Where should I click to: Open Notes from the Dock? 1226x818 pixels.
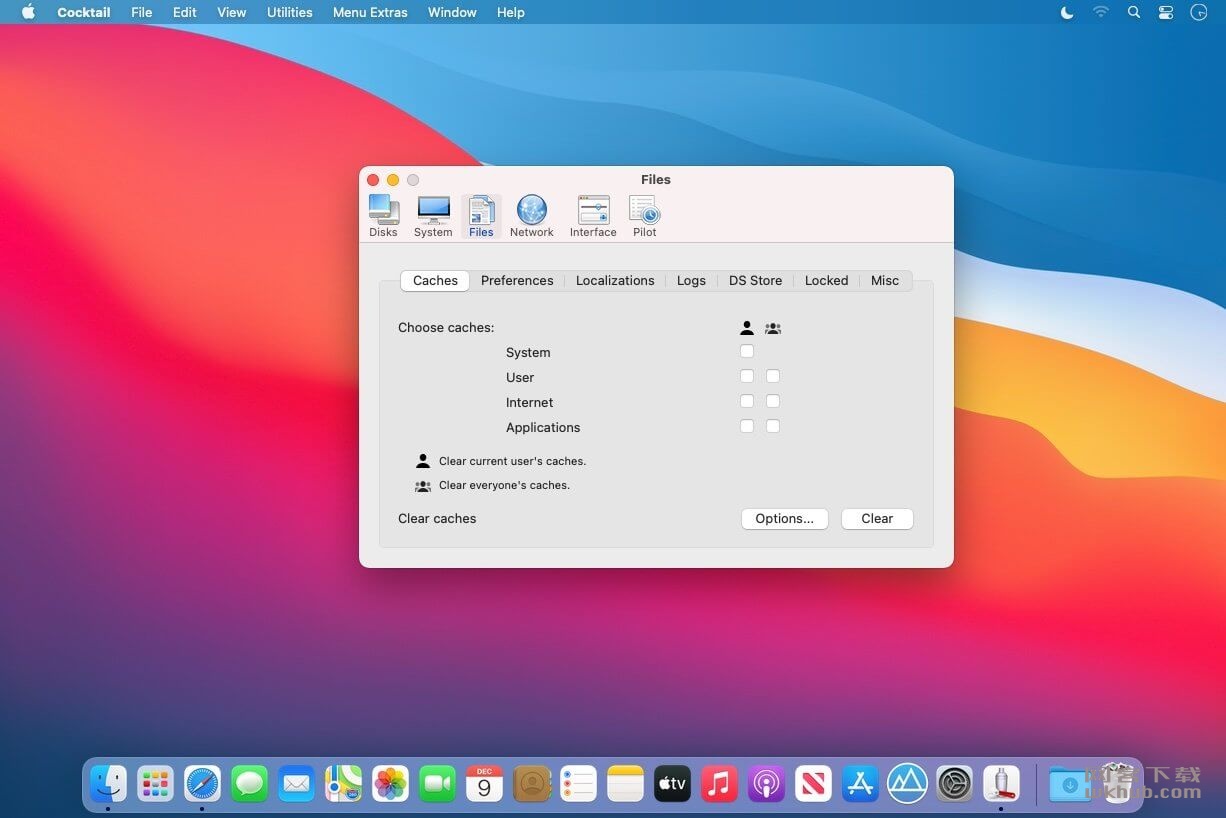626,784
